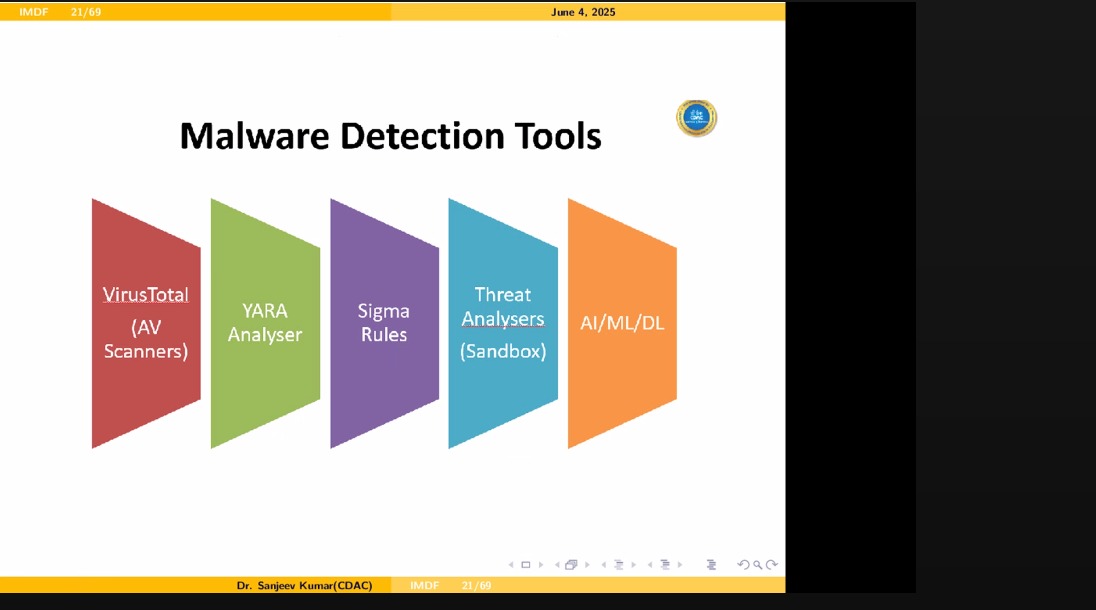This screenshot has height=610, width=1096.
Task: Click the June 4, 2025 date header
Action: [x=583, y=12]
